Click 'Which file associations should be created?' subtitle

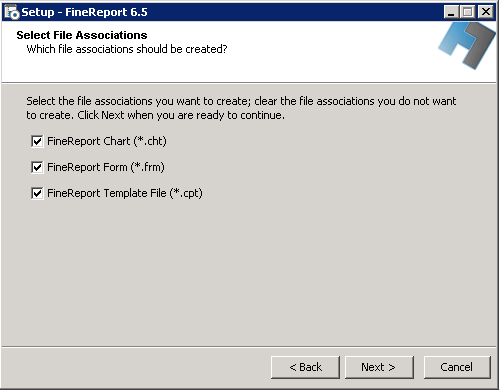point(127,49)
